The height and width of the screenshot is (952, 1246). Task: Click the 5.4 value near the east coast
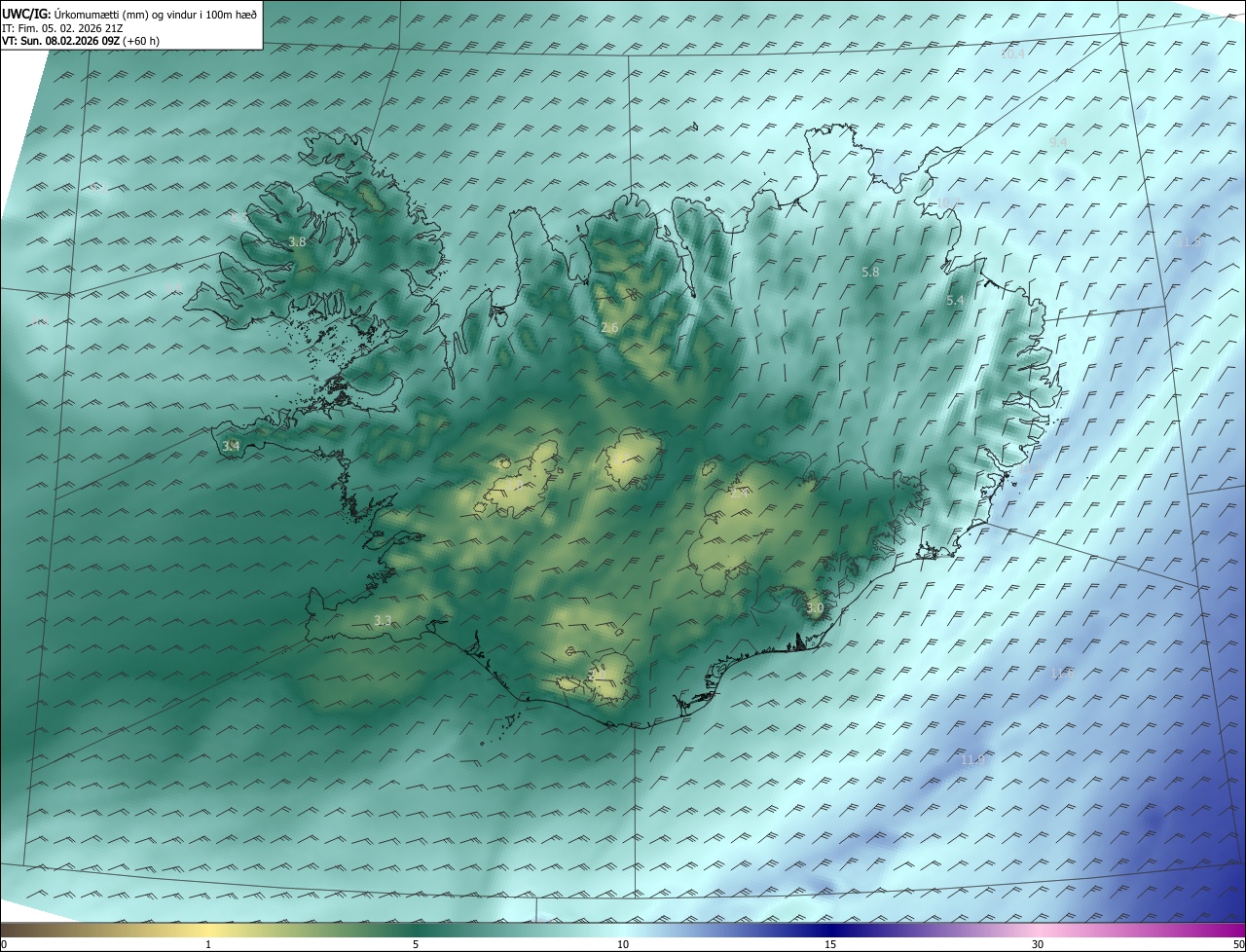tap(955, 301)
